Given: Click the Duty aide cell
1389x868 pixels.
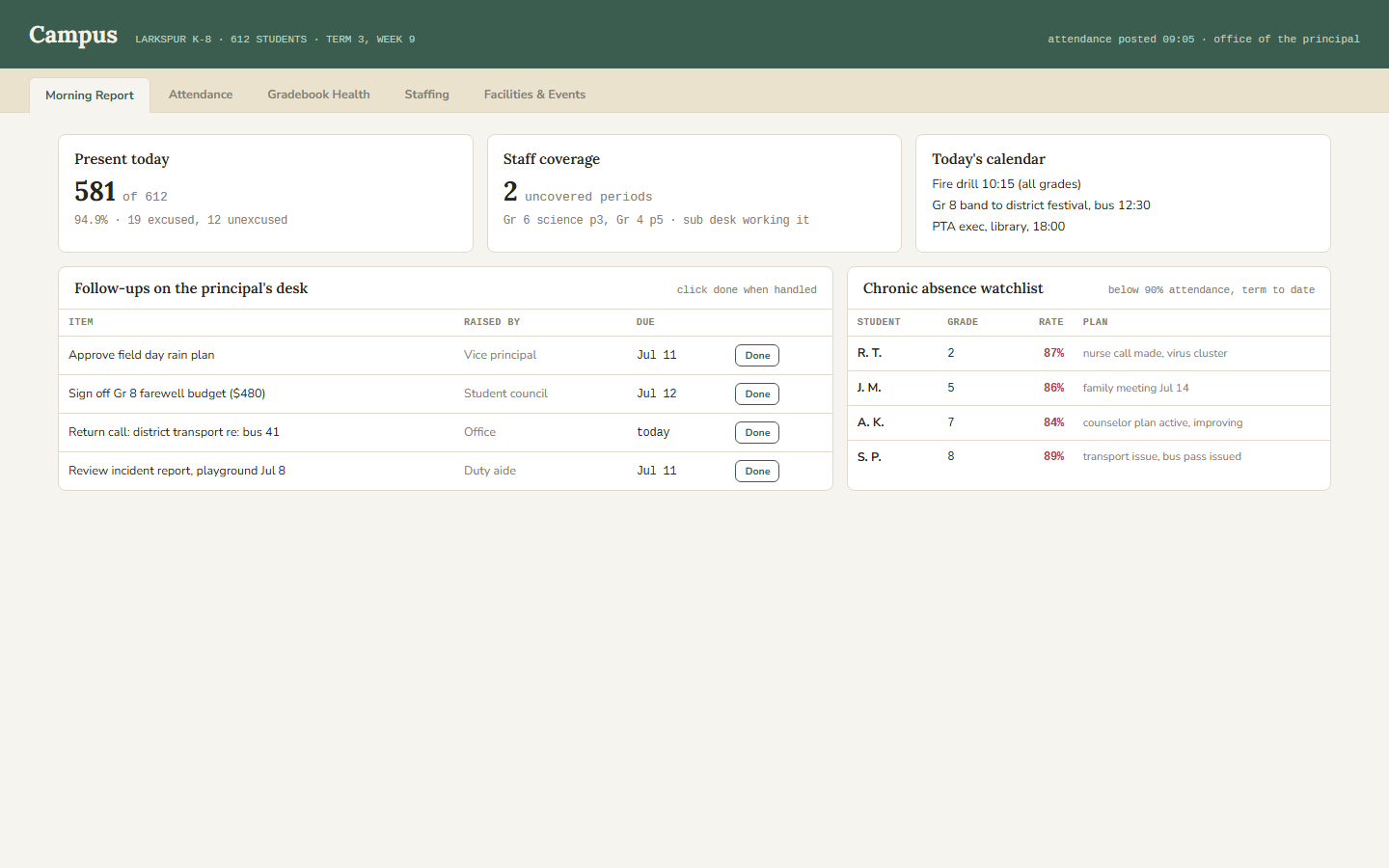Looking at the screenshot, I should (490, 471).
